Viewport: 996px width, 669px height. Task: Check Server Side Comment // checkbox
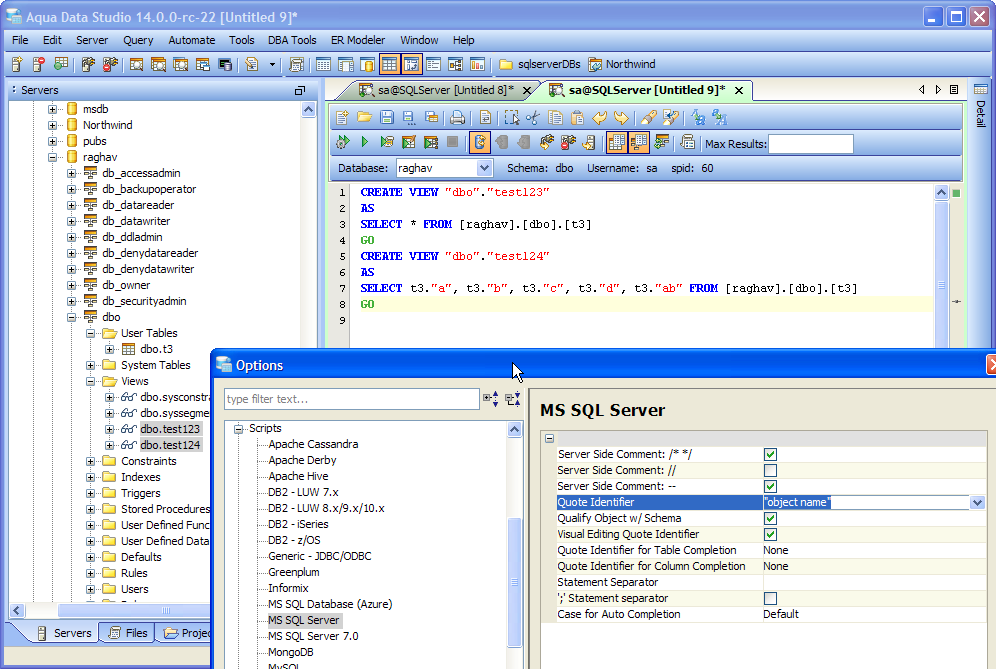(x=771, y=470)
